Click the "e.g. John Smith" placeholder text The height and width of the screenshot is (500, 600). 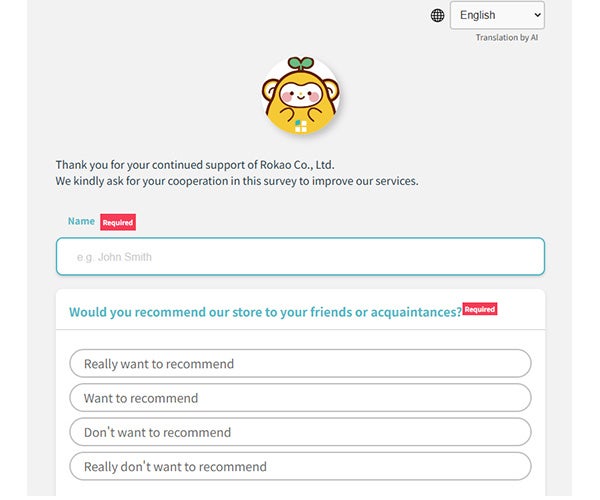pyautogui.click(x=114, y=257)
